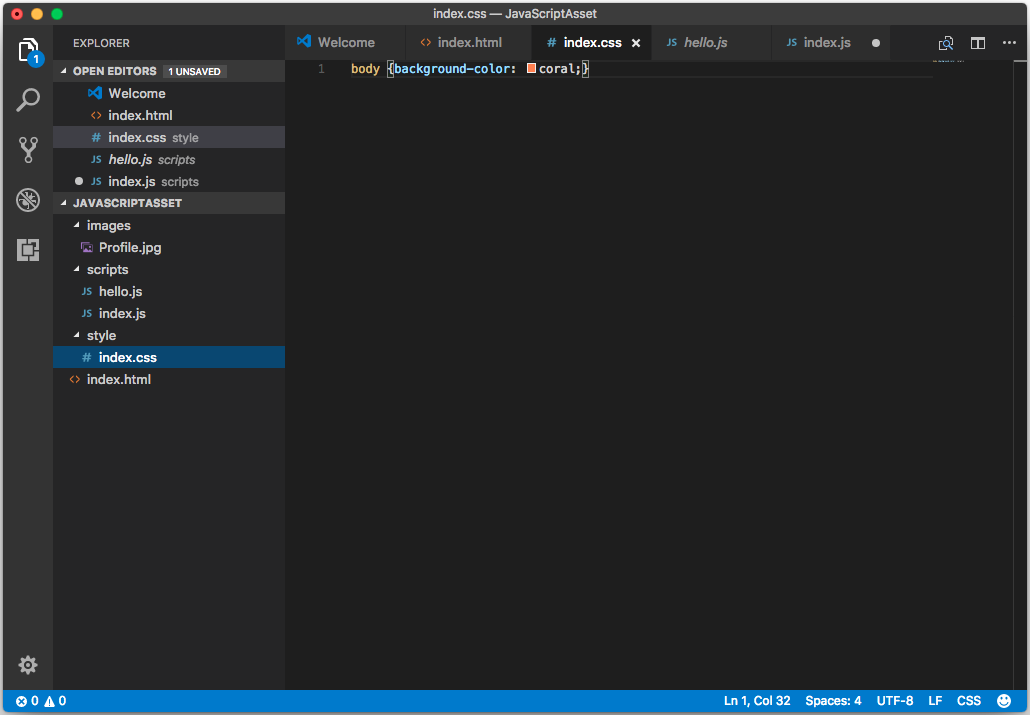Open the Source Control view icon
Screen dimensions: 1030x715
28,150
